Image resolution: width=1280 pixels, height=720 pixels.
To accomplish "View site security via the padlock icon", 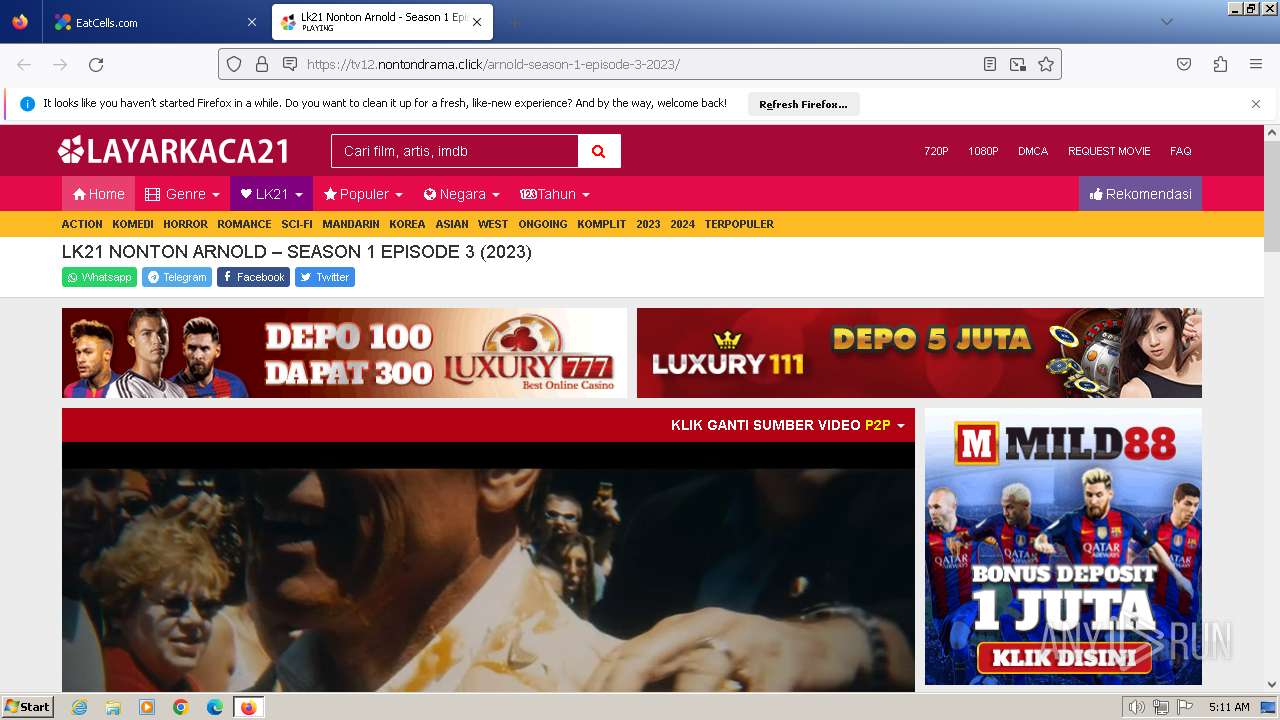I will (262, 64).
